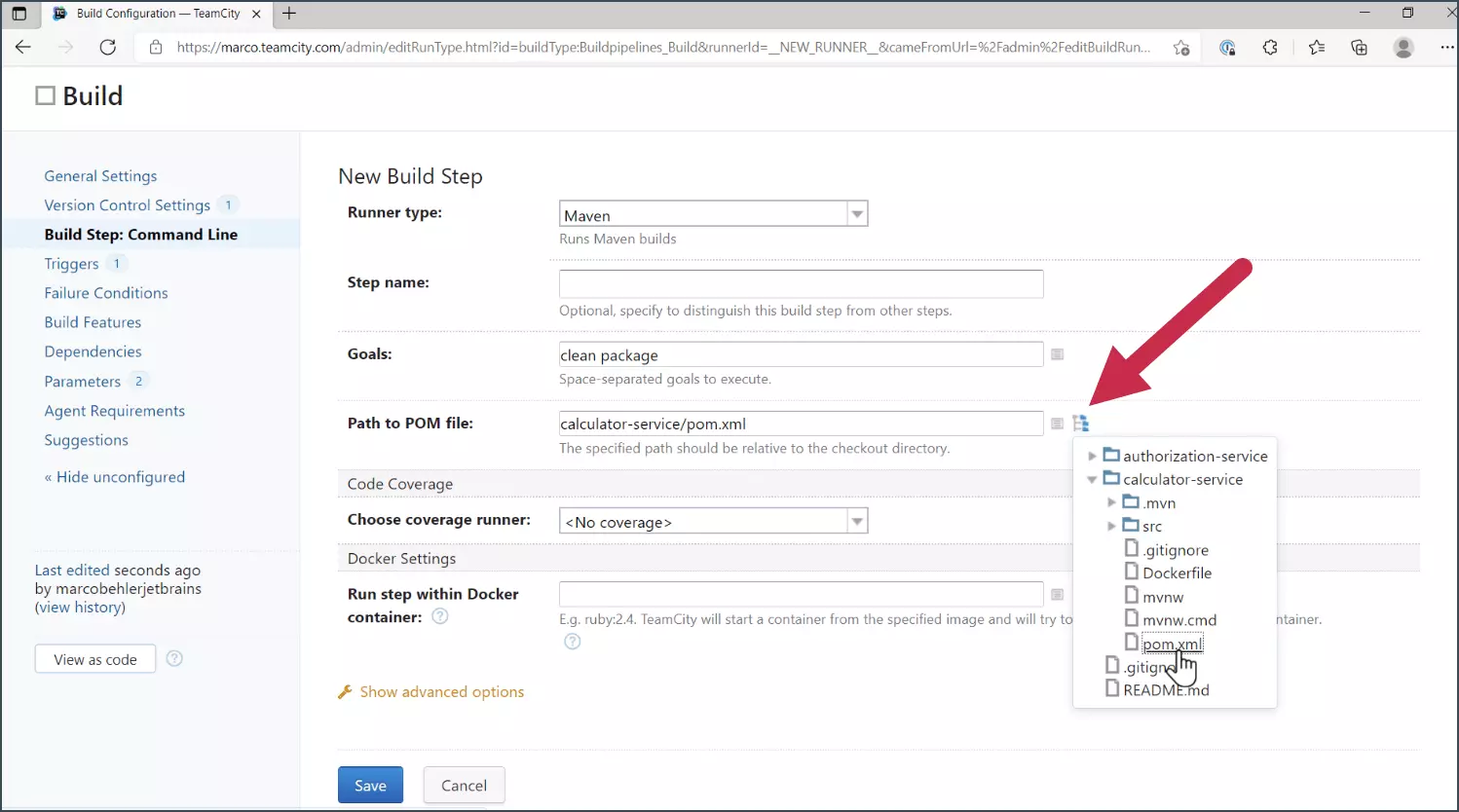Open Version Control Settings in sidebar
This screenshot has height=812, width=1459.
127,205
